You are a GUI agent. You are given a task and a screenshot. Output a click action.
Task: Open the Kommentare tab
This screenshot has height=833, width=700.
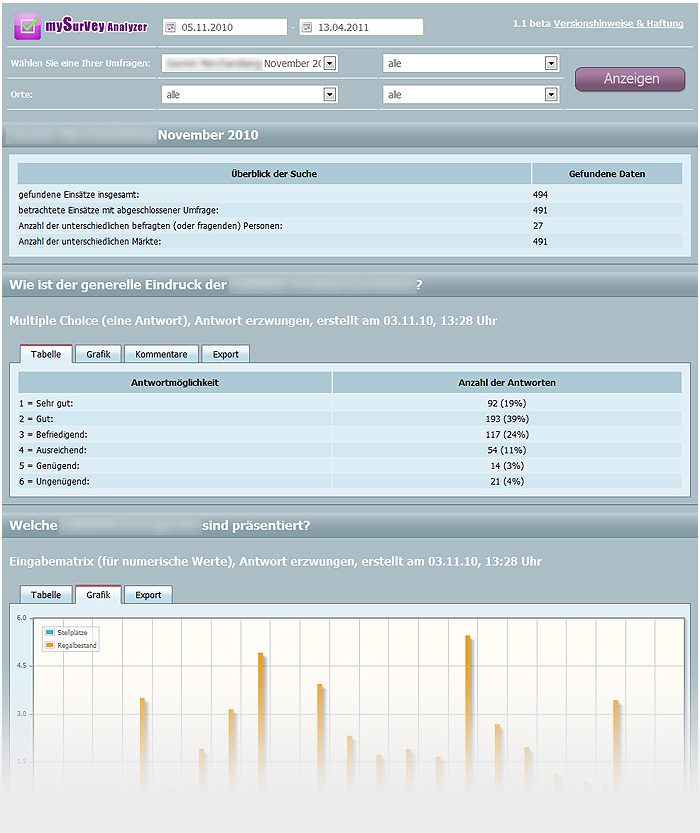click(161, 354)
